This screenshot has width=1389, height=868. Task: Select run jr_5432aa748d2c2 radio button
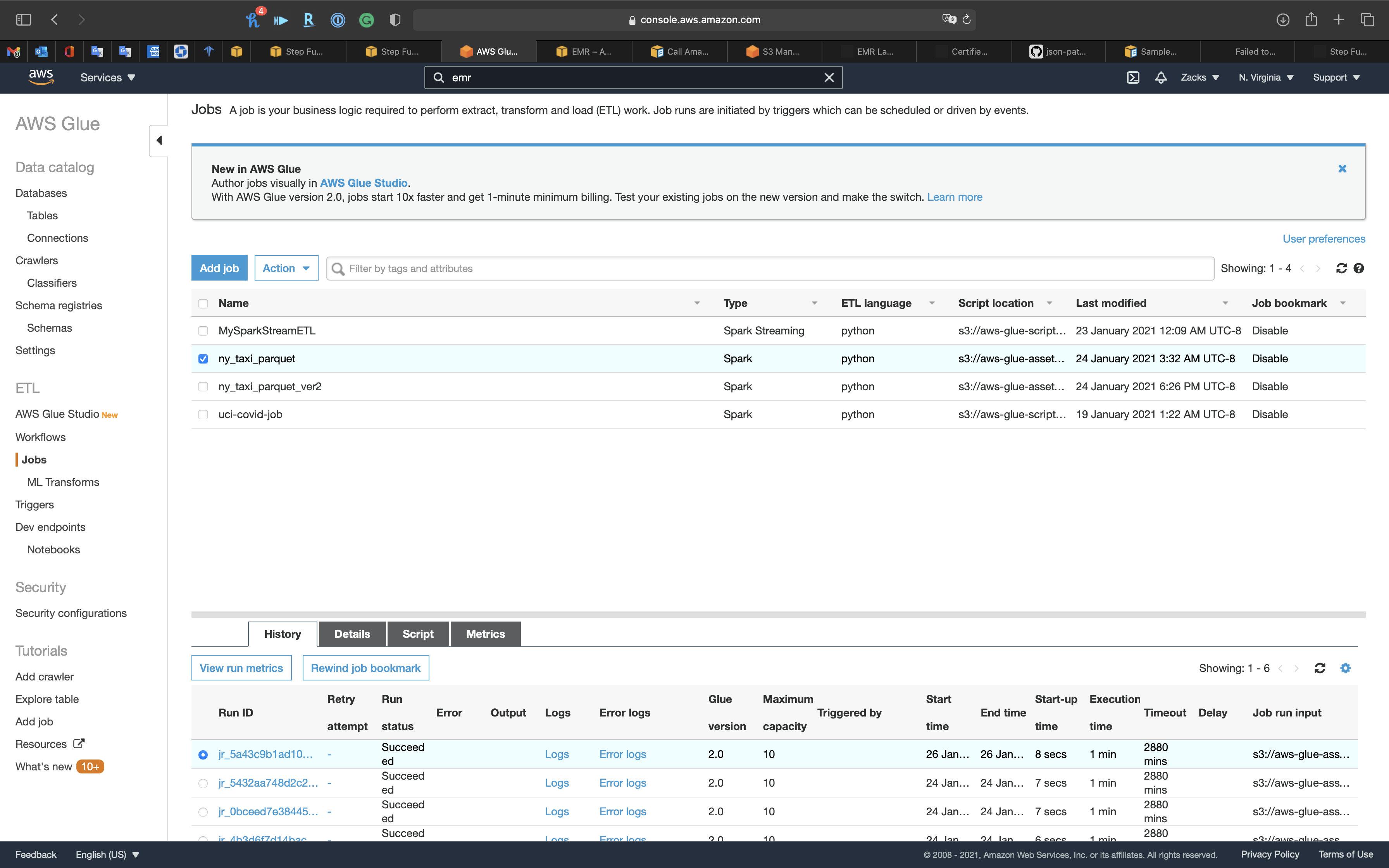(x=203, y=783)
